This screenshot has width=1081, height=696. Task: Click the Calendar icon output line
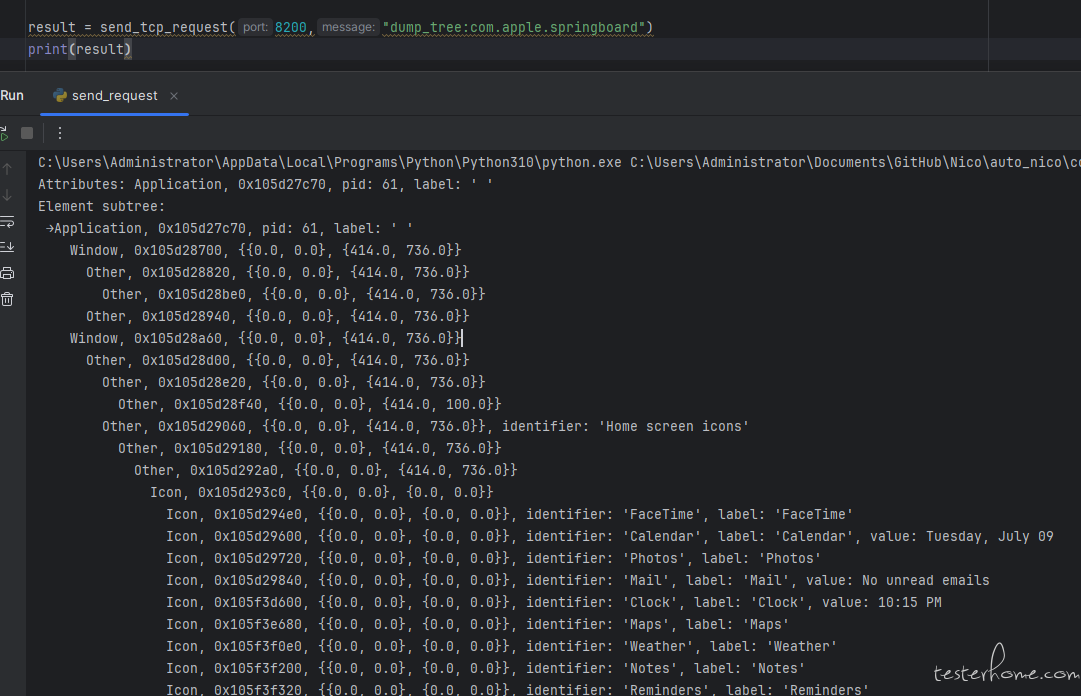[610, 538]
